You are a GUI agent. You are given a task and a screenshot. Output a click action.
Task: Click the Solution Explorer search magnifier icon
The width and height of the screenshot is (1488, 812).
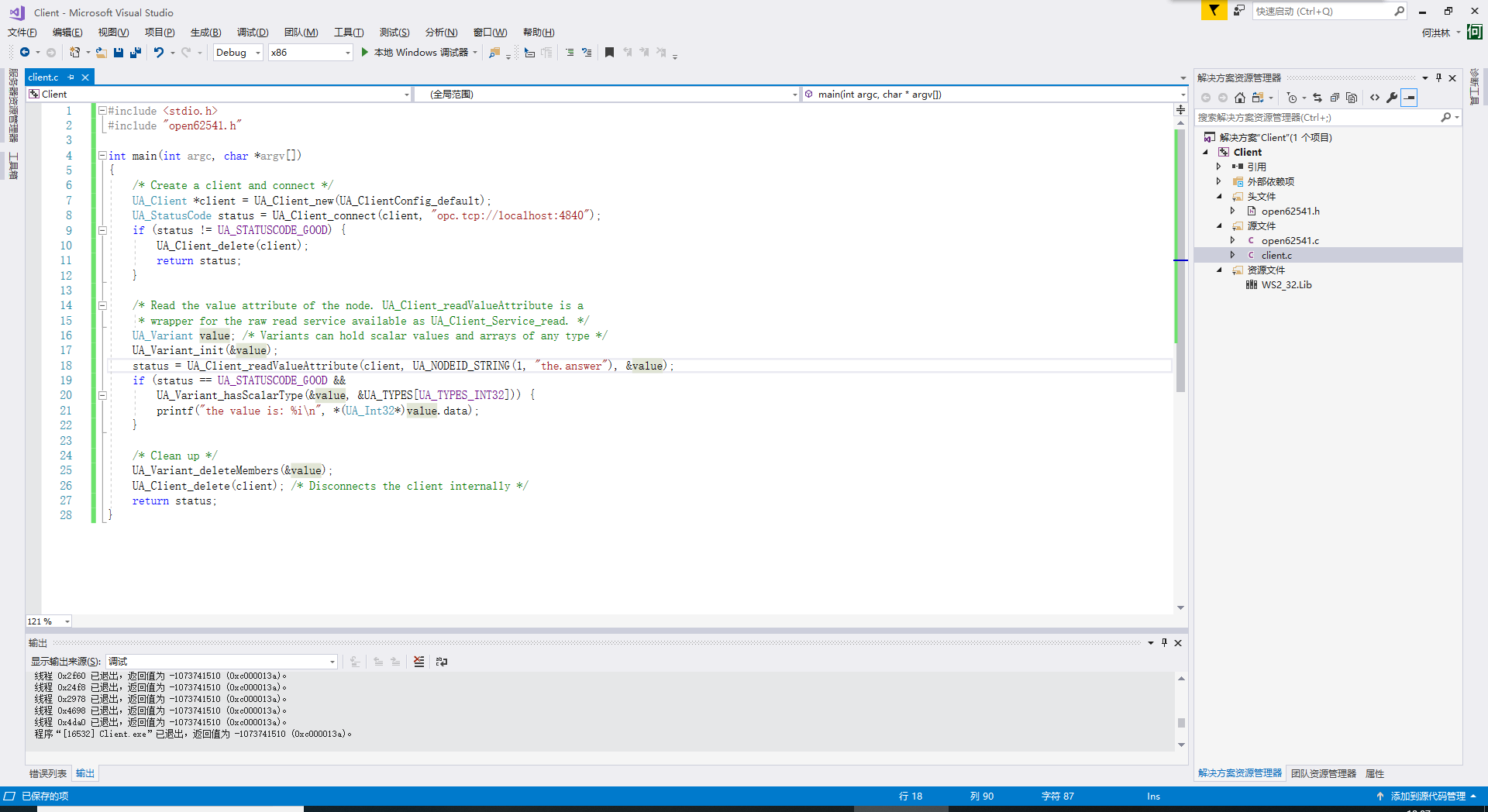[1445, 117]
